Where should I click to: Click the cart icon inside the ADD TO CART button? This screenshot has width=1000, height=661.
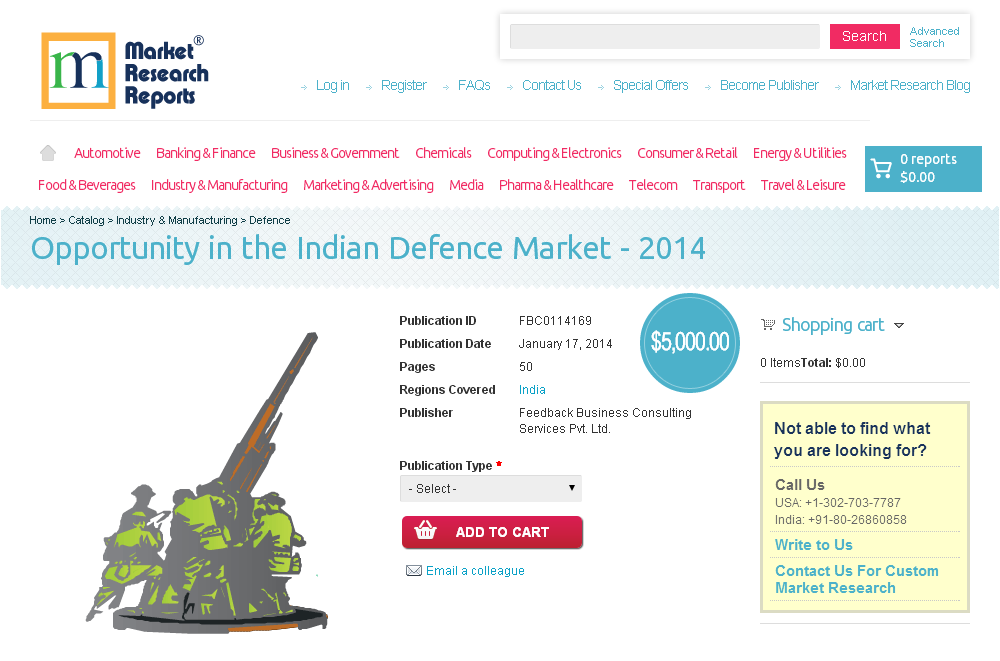point(425,532)
